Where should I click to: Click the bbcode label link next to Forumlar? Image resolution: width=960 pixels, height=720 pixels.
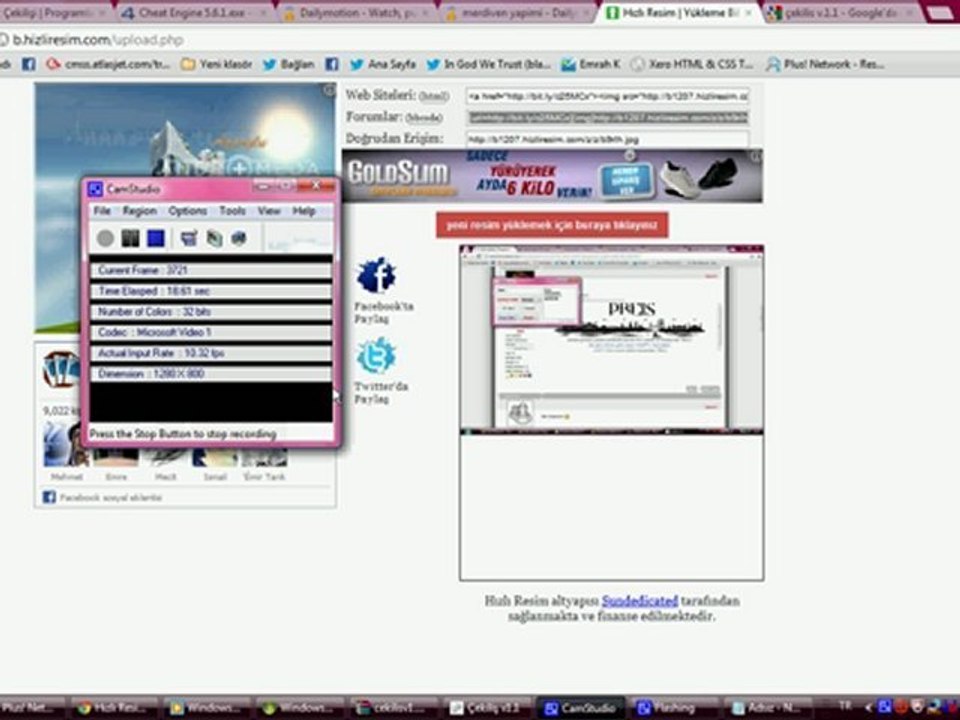click(x=424, y=118)
